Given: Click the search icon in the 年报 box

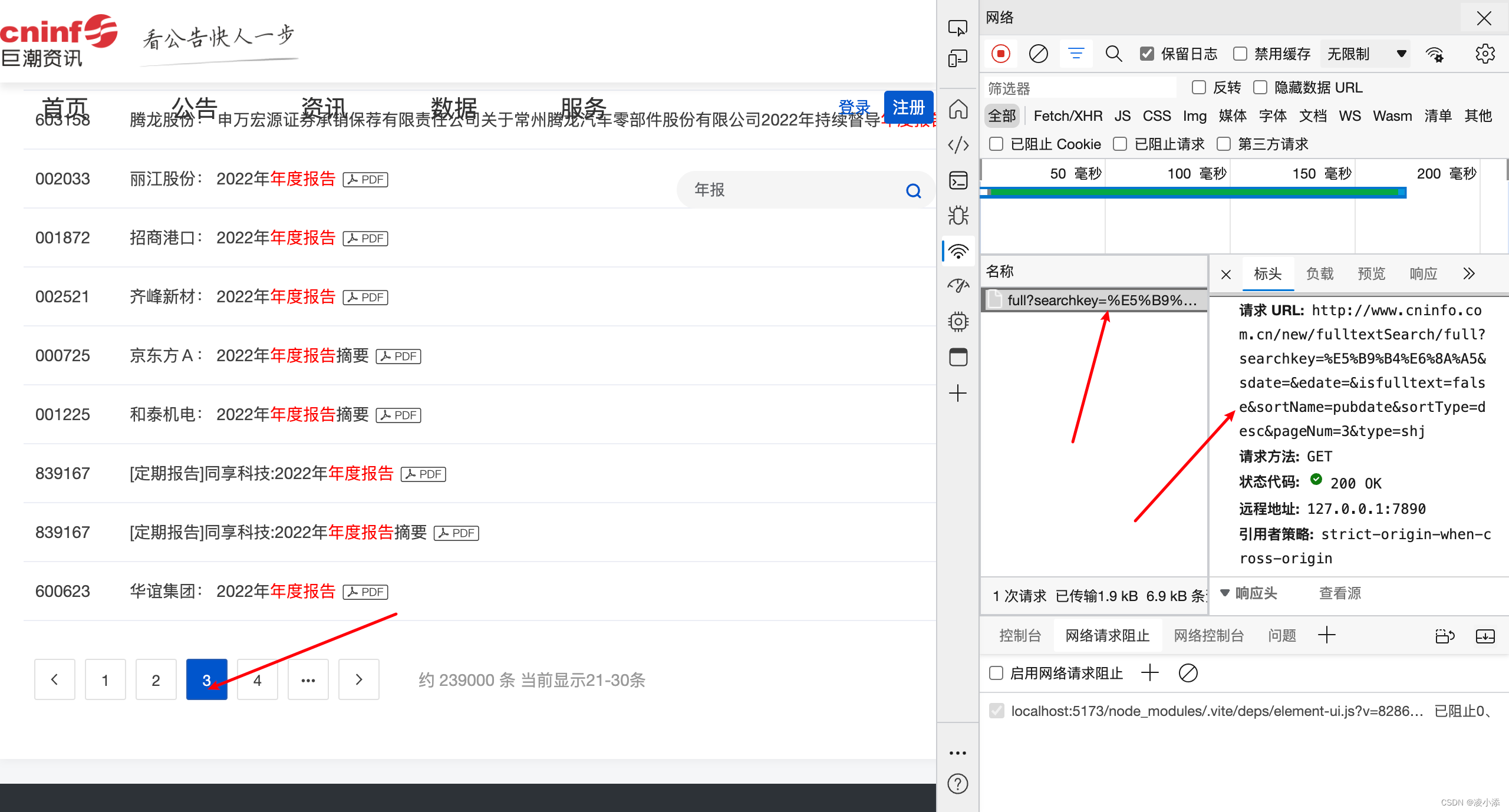Looking at the screenshot, I should point(913,190).
